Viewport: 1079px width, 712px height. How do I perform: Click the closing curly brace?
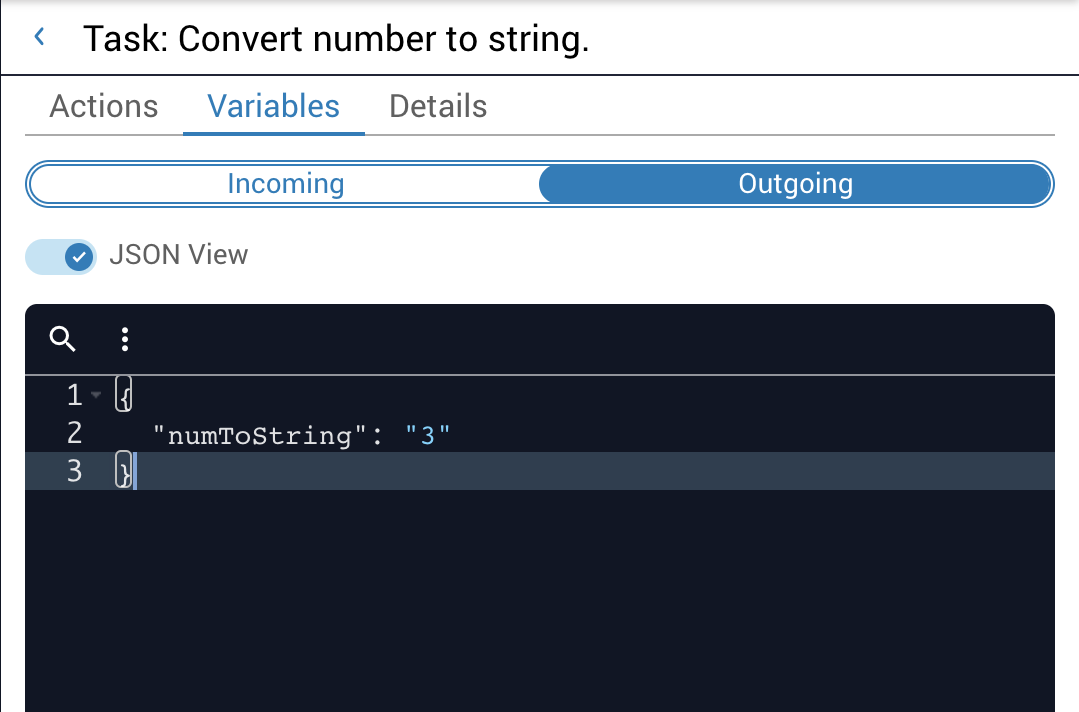pos(124,471)
